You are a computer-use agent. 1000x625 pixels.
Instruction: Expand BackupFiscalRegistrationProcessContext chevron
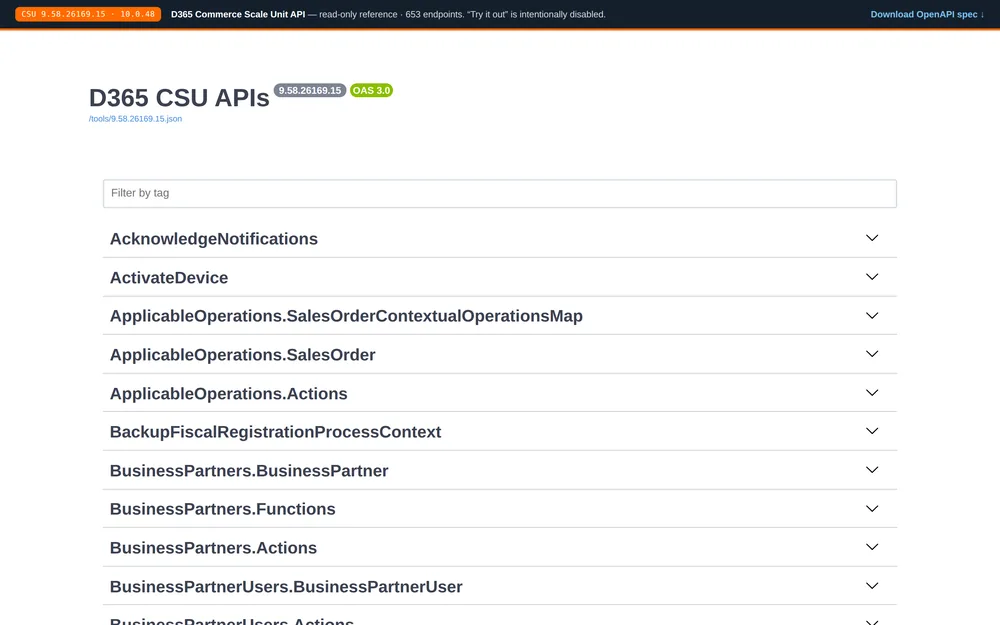[872, 431]
